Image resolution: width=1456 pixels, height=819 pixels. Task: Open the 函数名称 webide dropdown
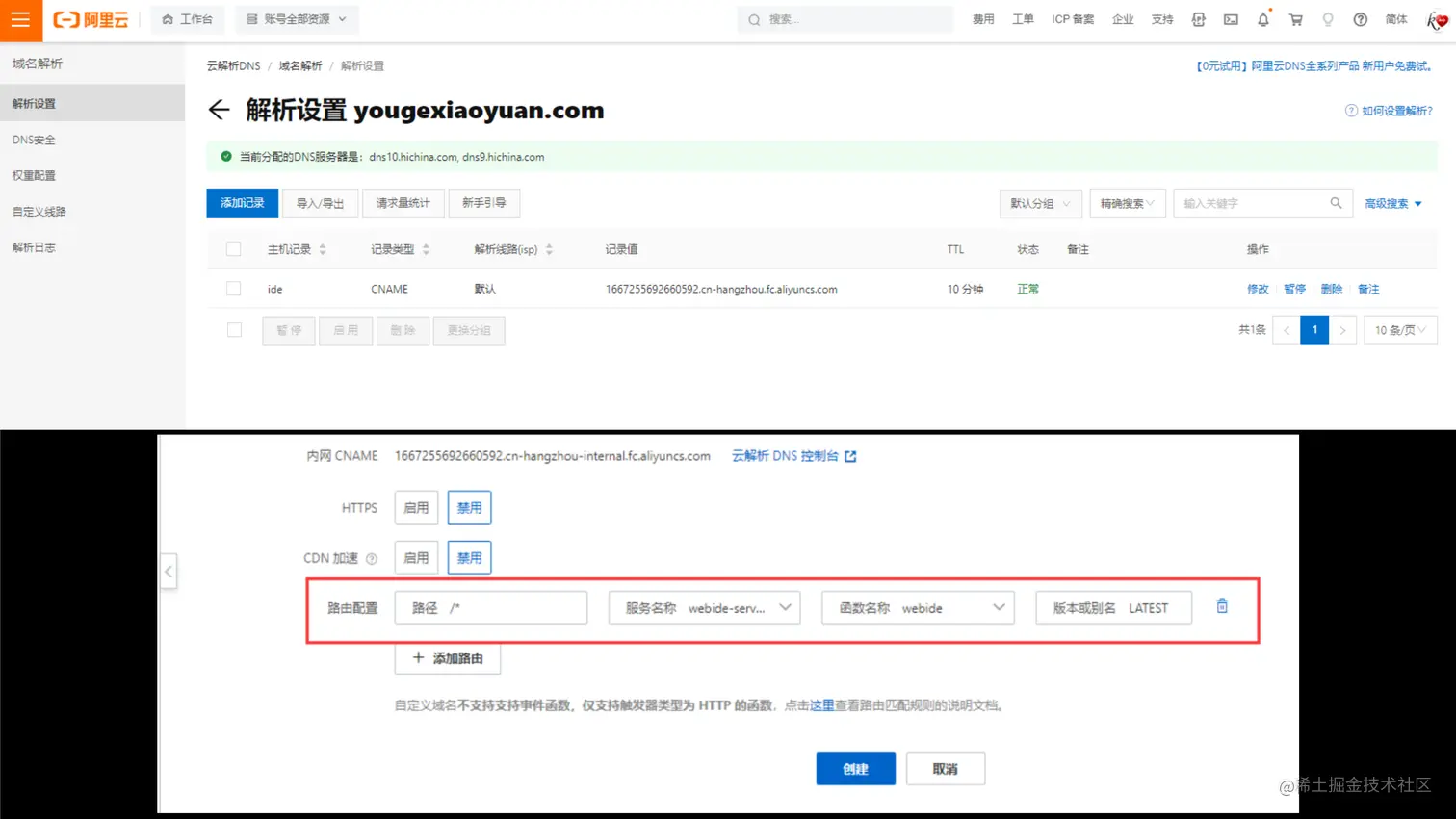pos(916,606)
